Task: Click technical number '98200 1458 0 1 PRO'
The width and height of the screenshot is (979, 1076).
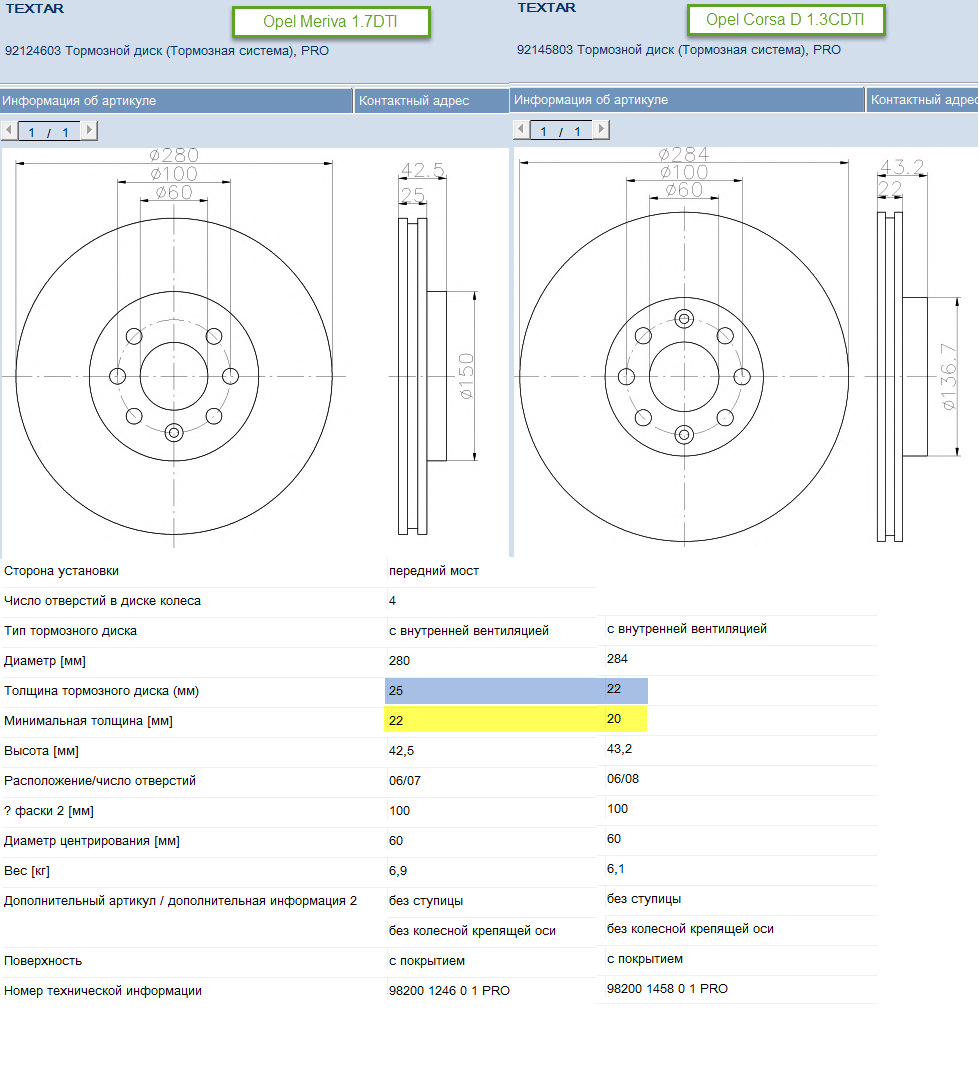Action: tap(668, 989)
